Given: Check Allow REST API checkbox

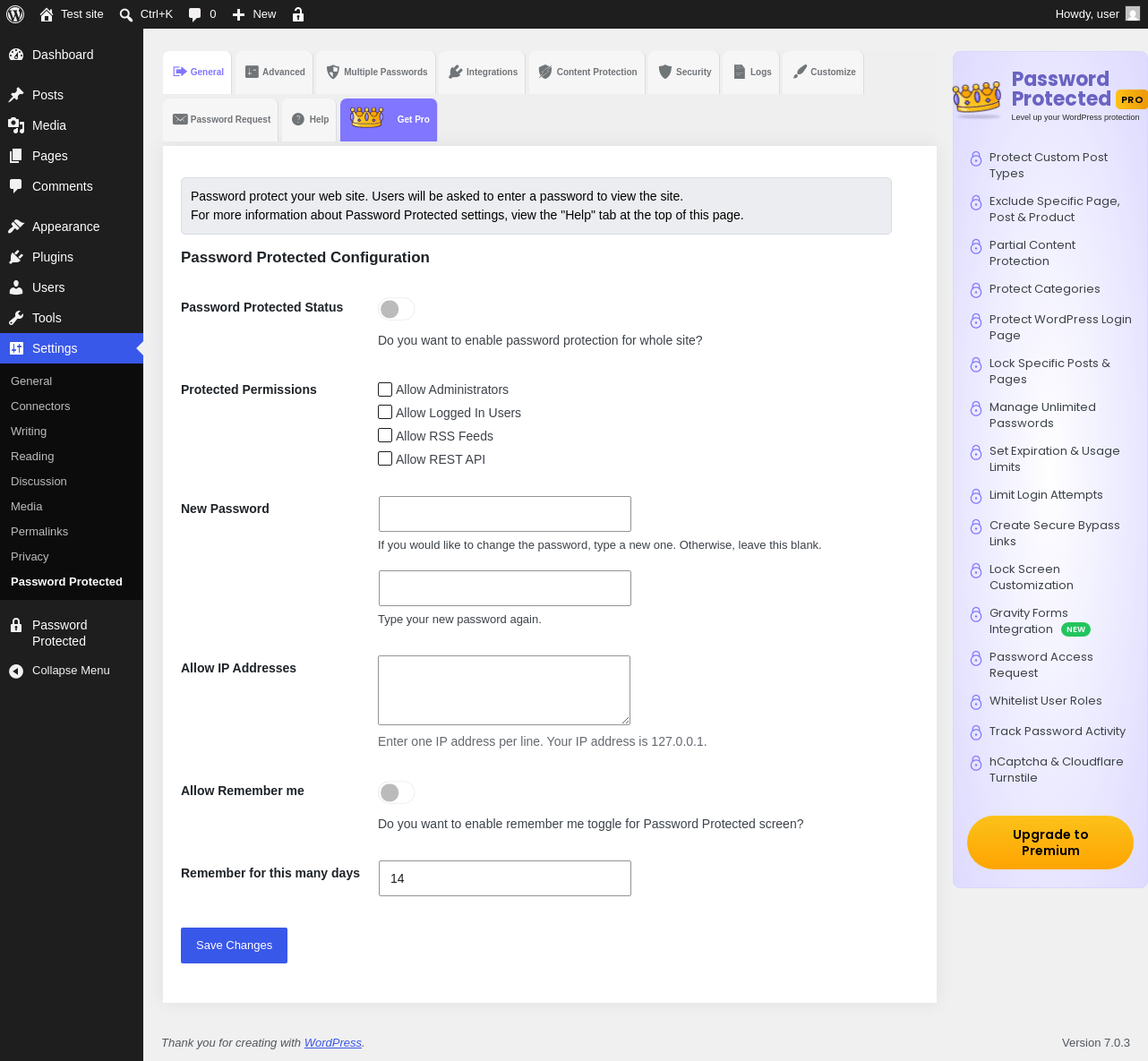Looking at the screenshot, I should click(x=385, y=459).
